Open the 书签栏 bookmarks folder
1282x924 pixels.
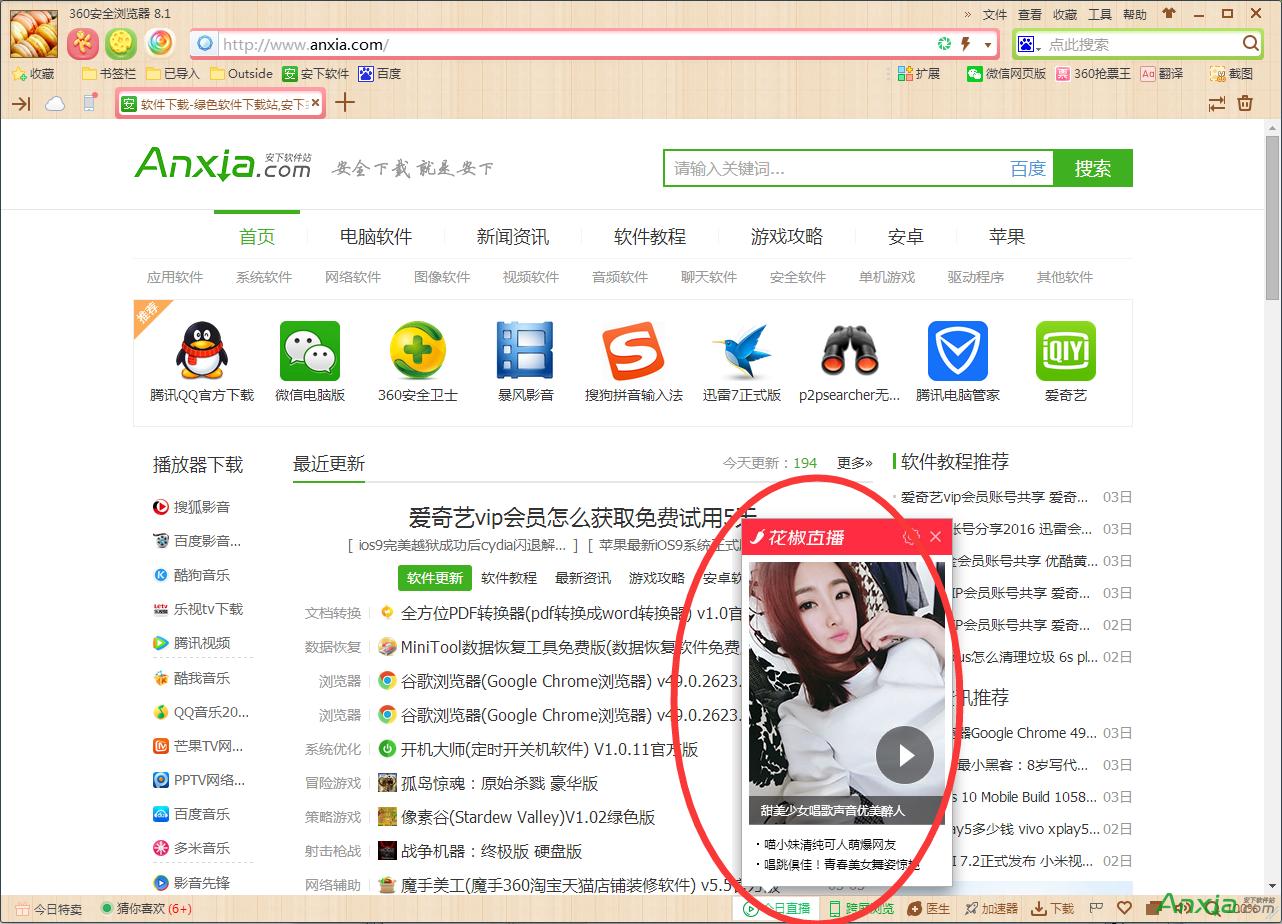[x=109, y=74]
